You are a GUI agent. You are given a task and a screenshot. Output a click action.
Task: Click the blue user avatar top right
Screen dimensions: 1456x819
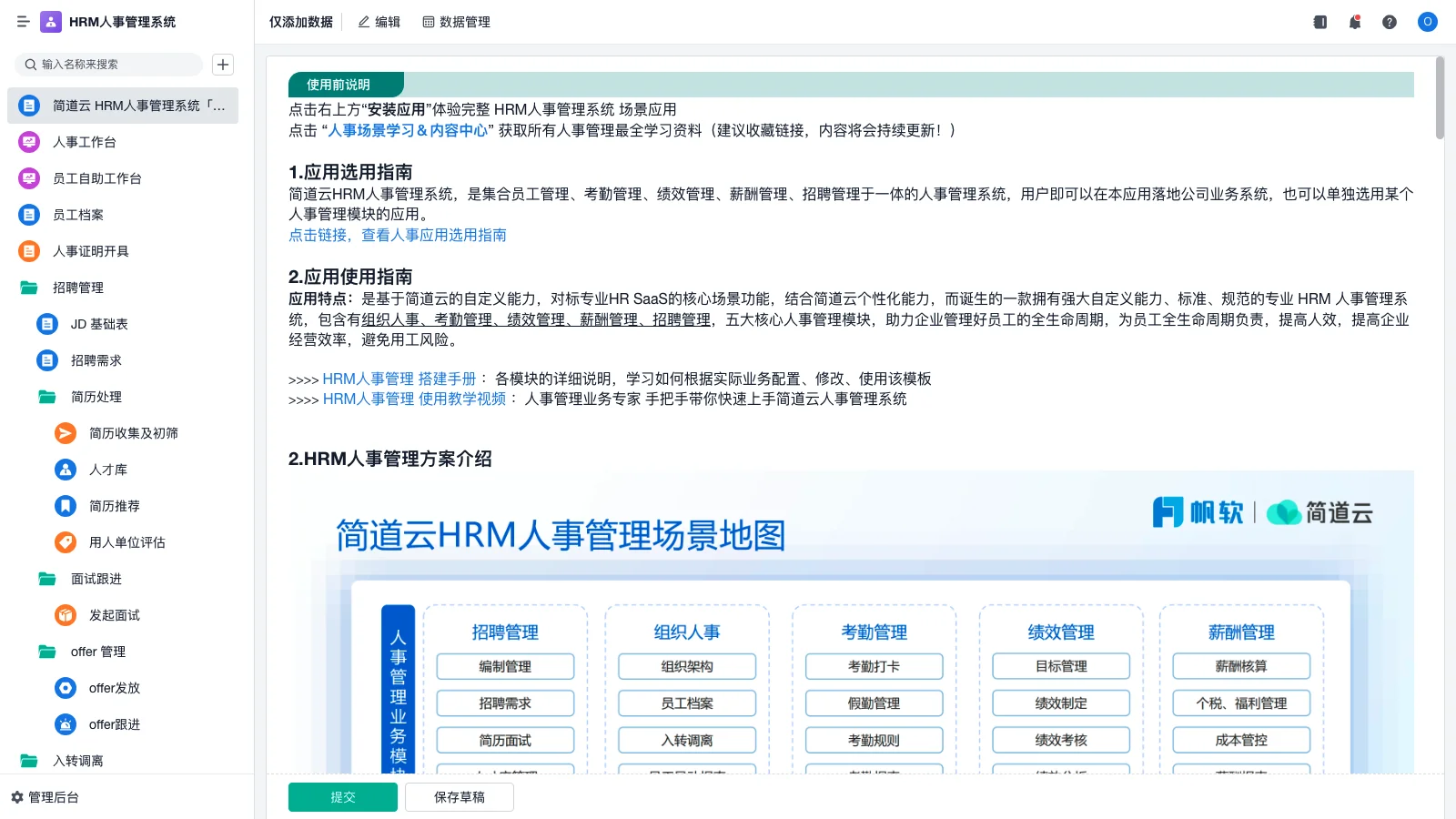pos(1427,22)
